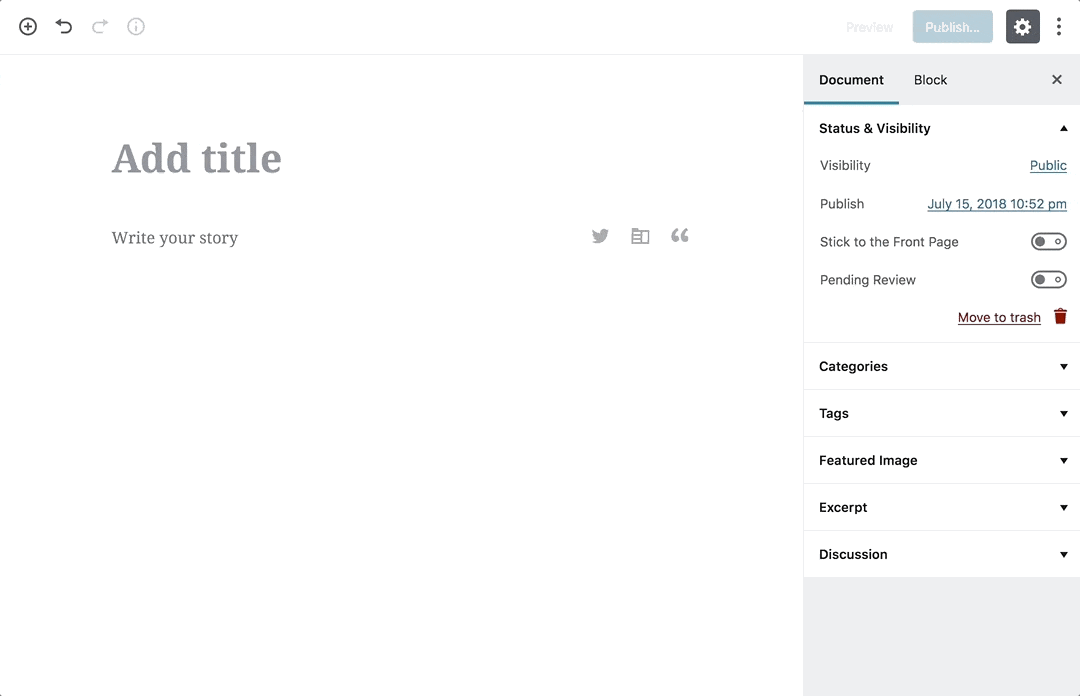Open editor information details
Image resolution: width=1080 pixels, height=696 pixels.
tap(135, 27)
